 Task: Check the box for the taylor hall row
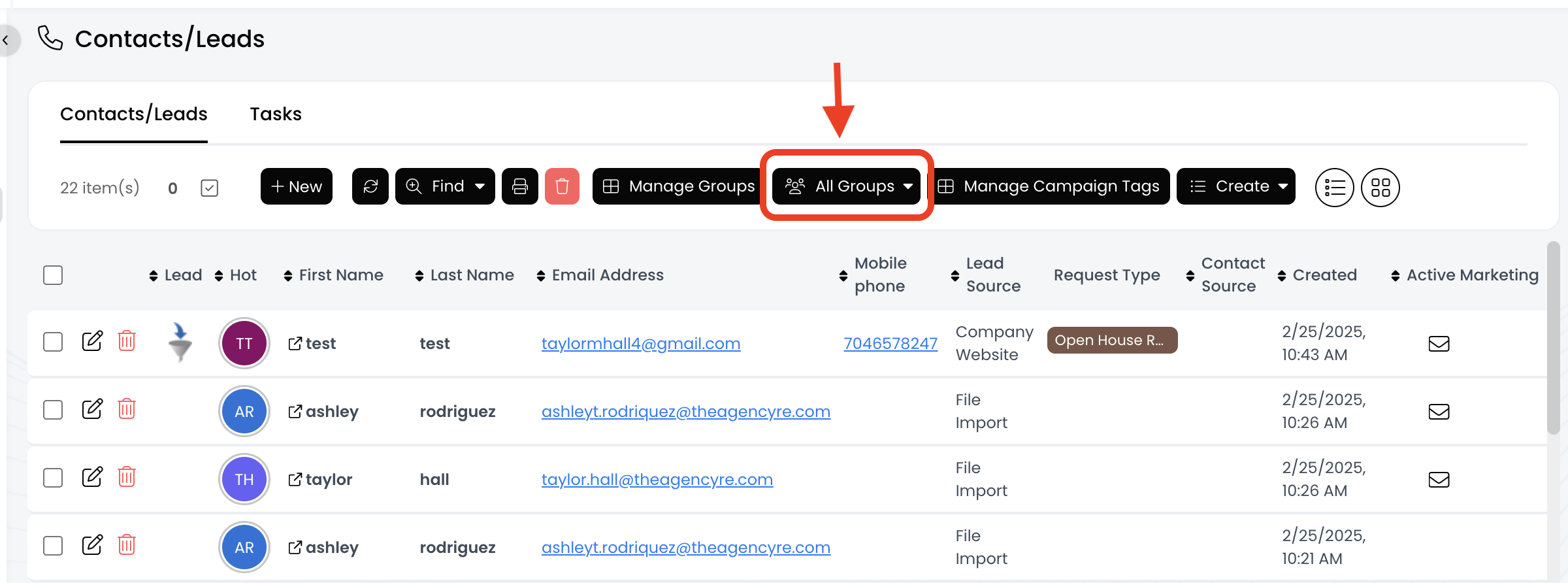pos(53,478)
